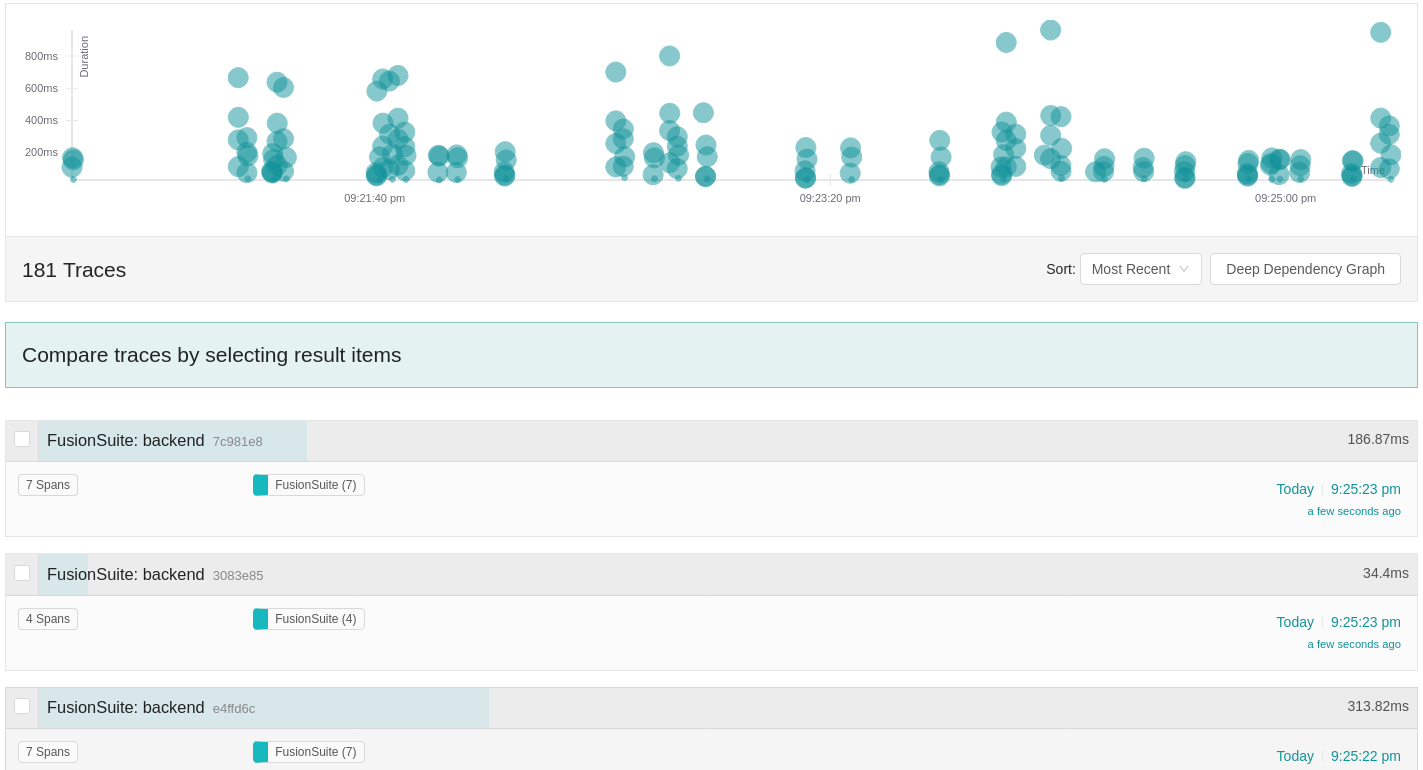Image resolution: width=1423 pixels, height=770 pixels.
Task: Click the FusionSuite (4) service tag
Action: [x=315, y=619]
